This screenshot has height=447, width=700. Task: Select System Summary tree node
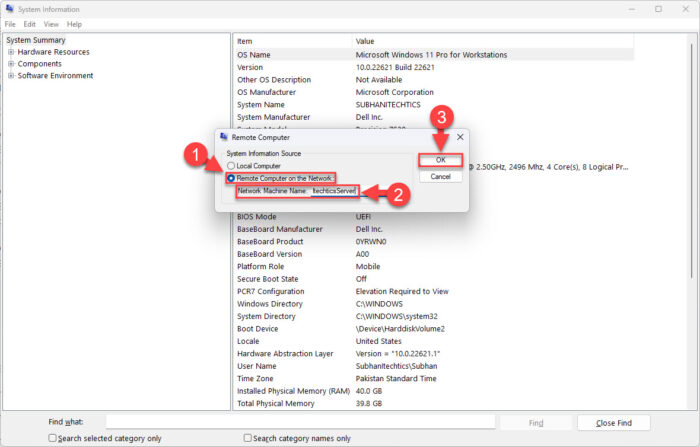pyautogui.click(x=36, y=40)
